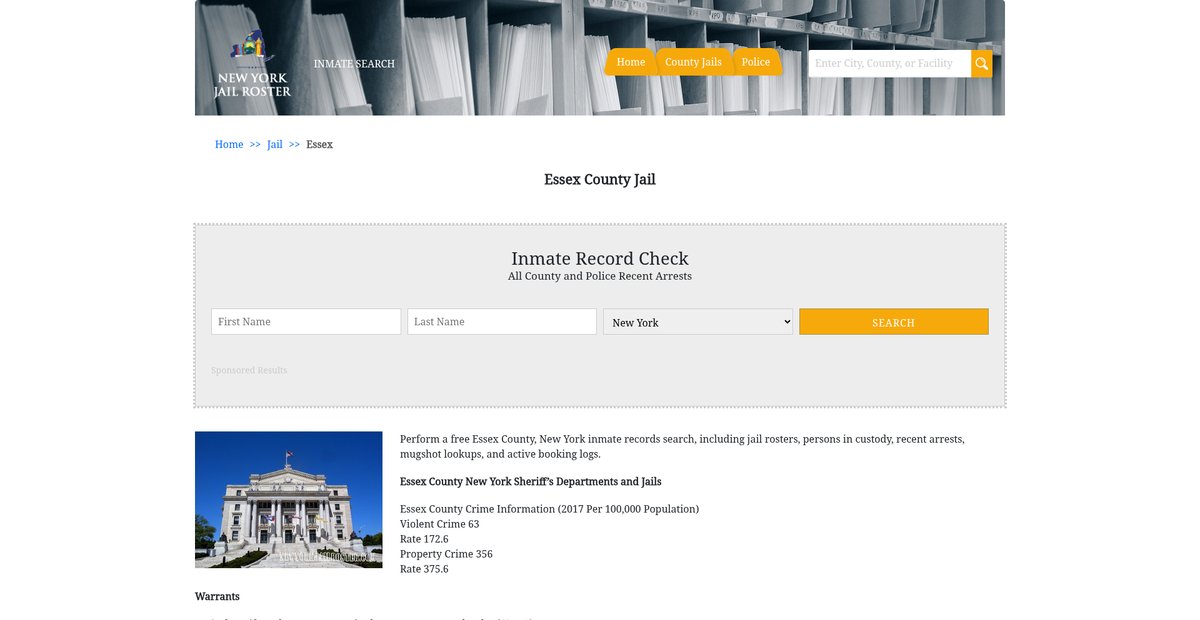Select the Violent Crime 63 text
The height and width of the screenshot is (620, 1200).
pos(440,524)
